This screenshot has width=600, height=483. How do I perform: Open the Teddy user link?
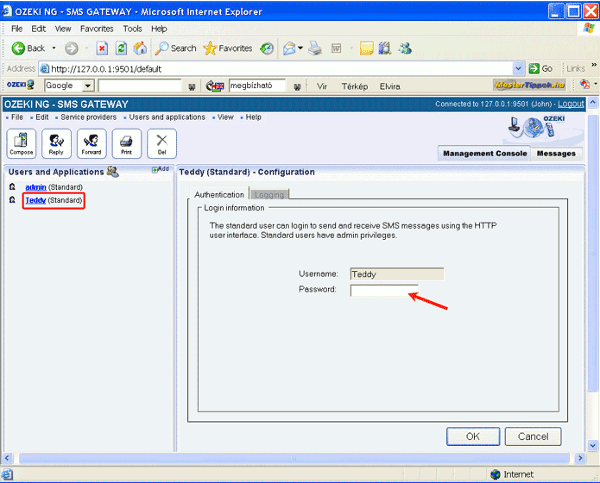[x=36, y=200]
